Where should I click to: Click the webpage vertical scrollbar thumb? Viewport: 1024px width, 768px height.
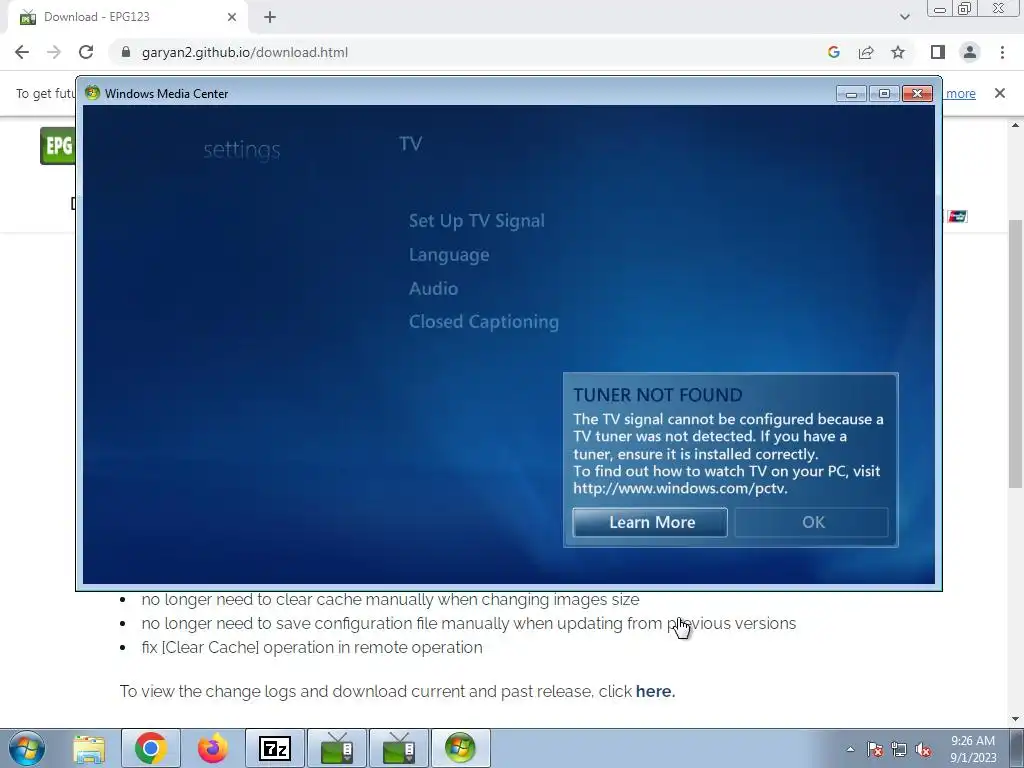1016,353
